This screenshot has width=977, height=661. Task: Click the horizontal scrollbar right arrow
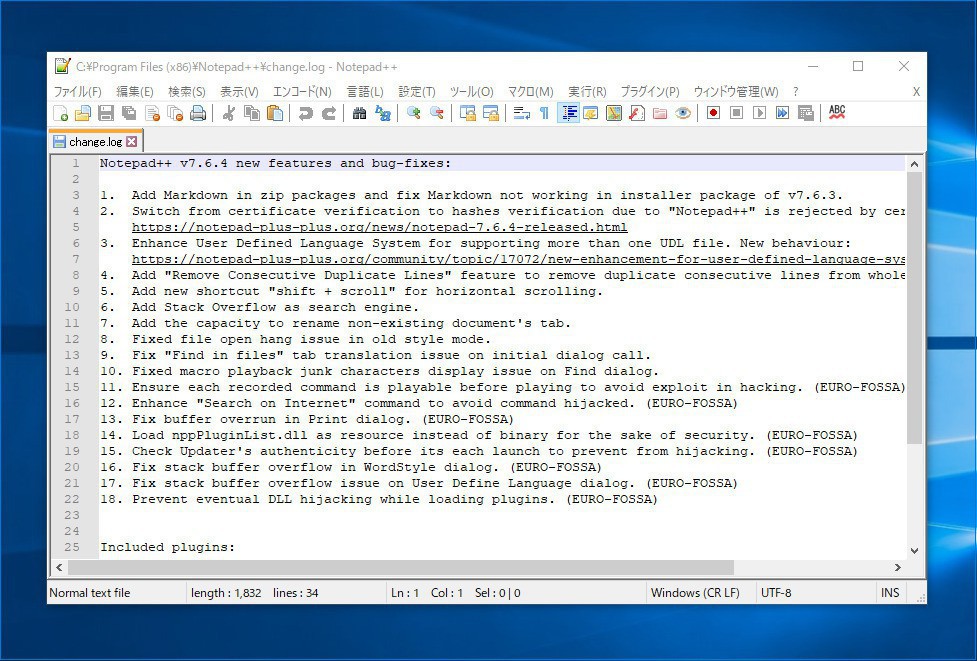(898, 568)
